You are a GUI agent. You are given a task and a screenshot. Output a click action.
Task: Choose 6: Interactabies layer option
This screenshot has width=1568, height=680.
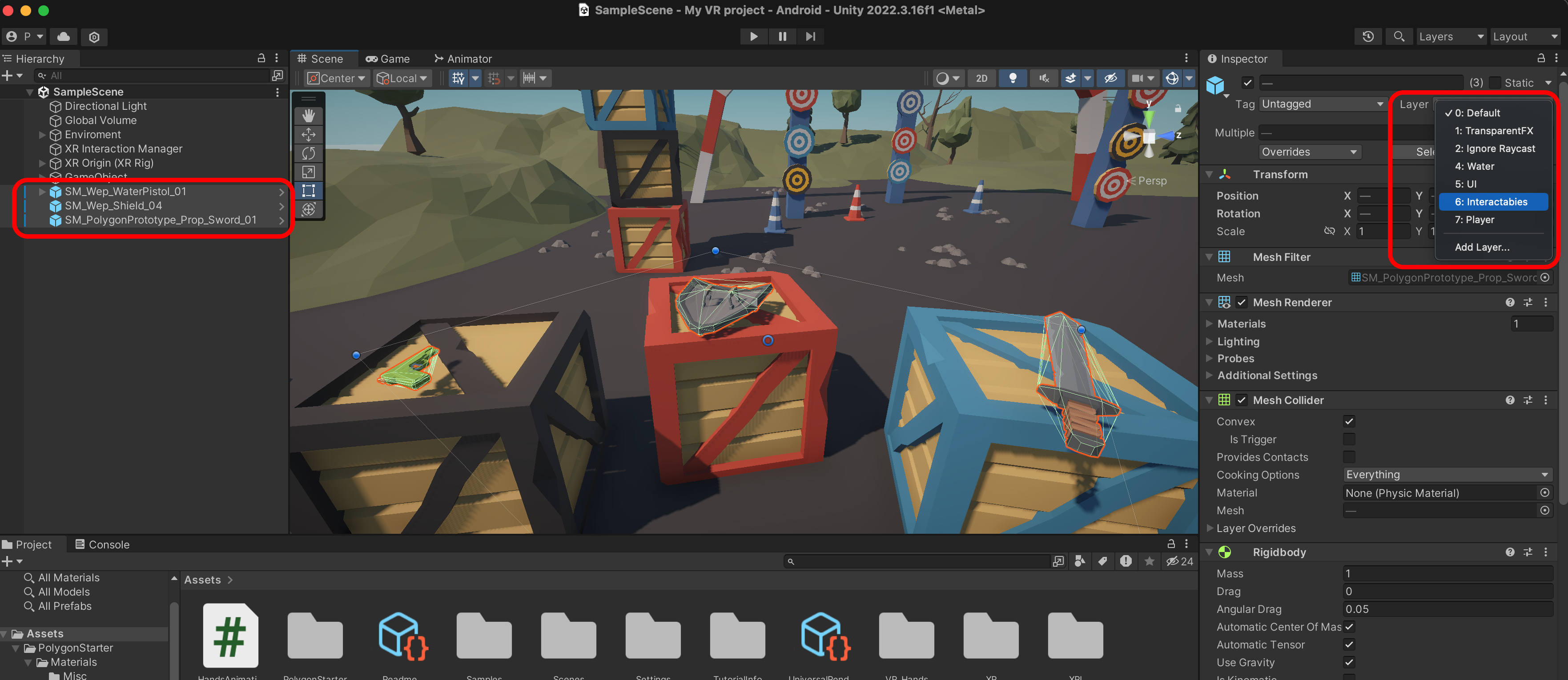1492,202
